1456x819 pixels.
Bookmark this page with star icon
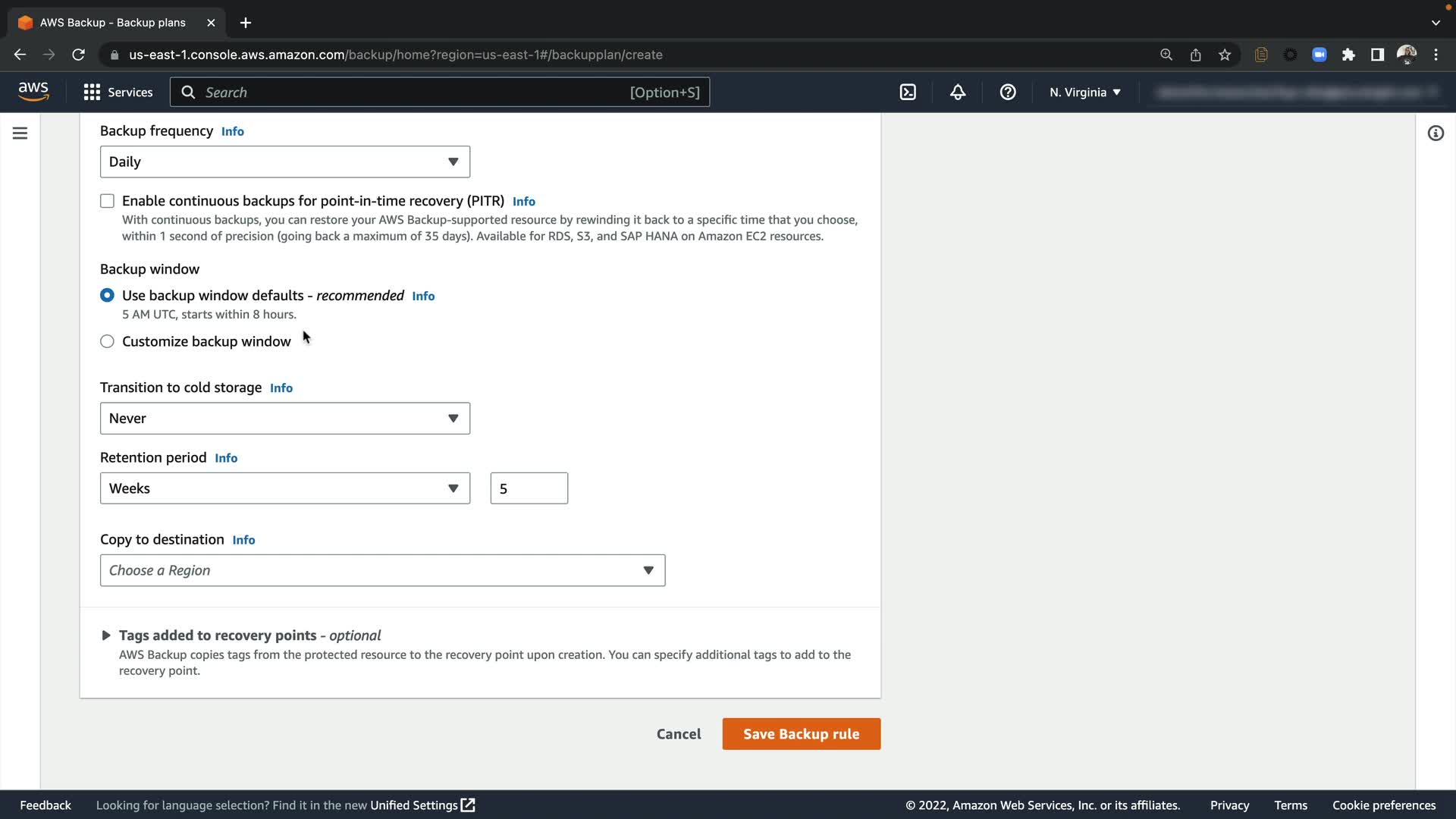tap(1225, 55)
